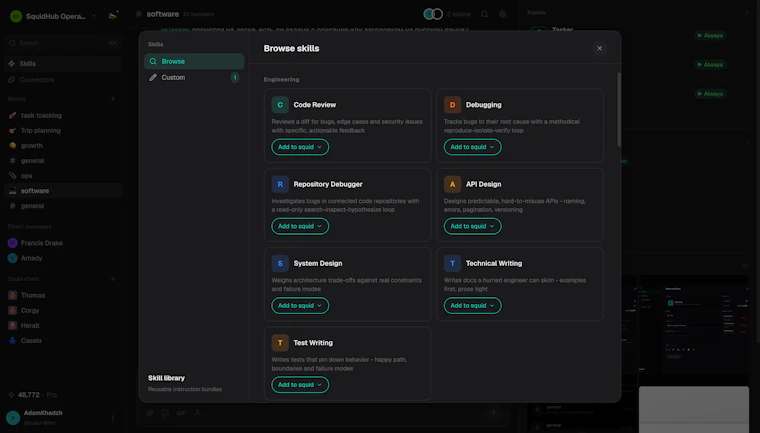Viewport: 760px width, 433px height.
Task: Click the Engineering category heading
Action: pyautogui.click(x=281, y=80)
